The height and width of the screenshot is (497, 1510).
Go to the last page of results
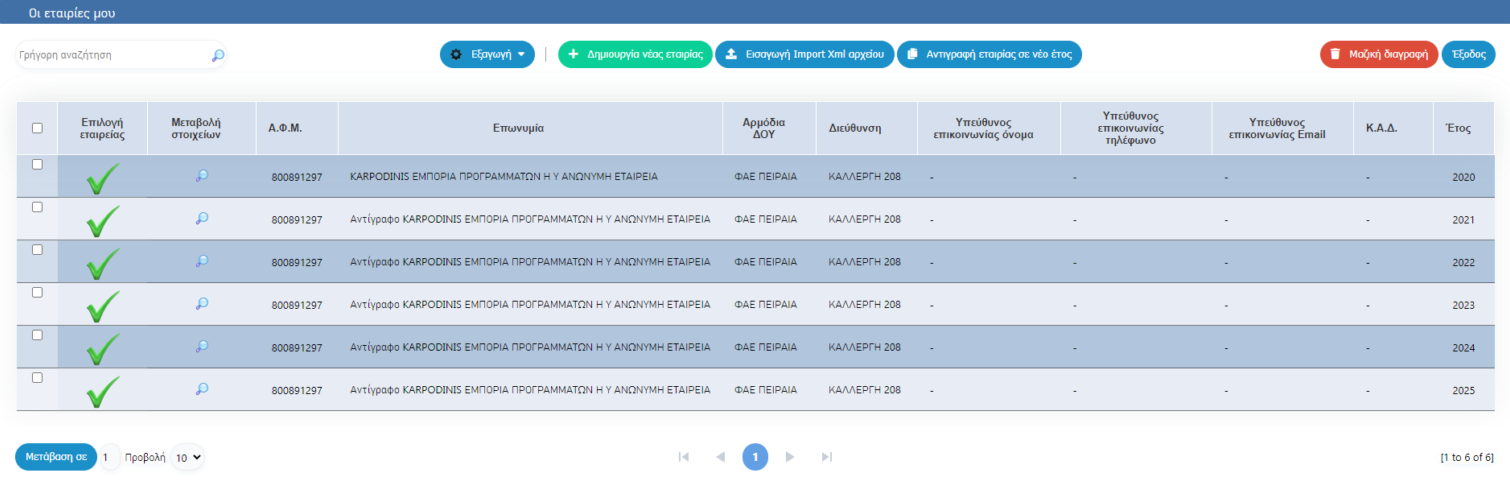pos(826,457)
